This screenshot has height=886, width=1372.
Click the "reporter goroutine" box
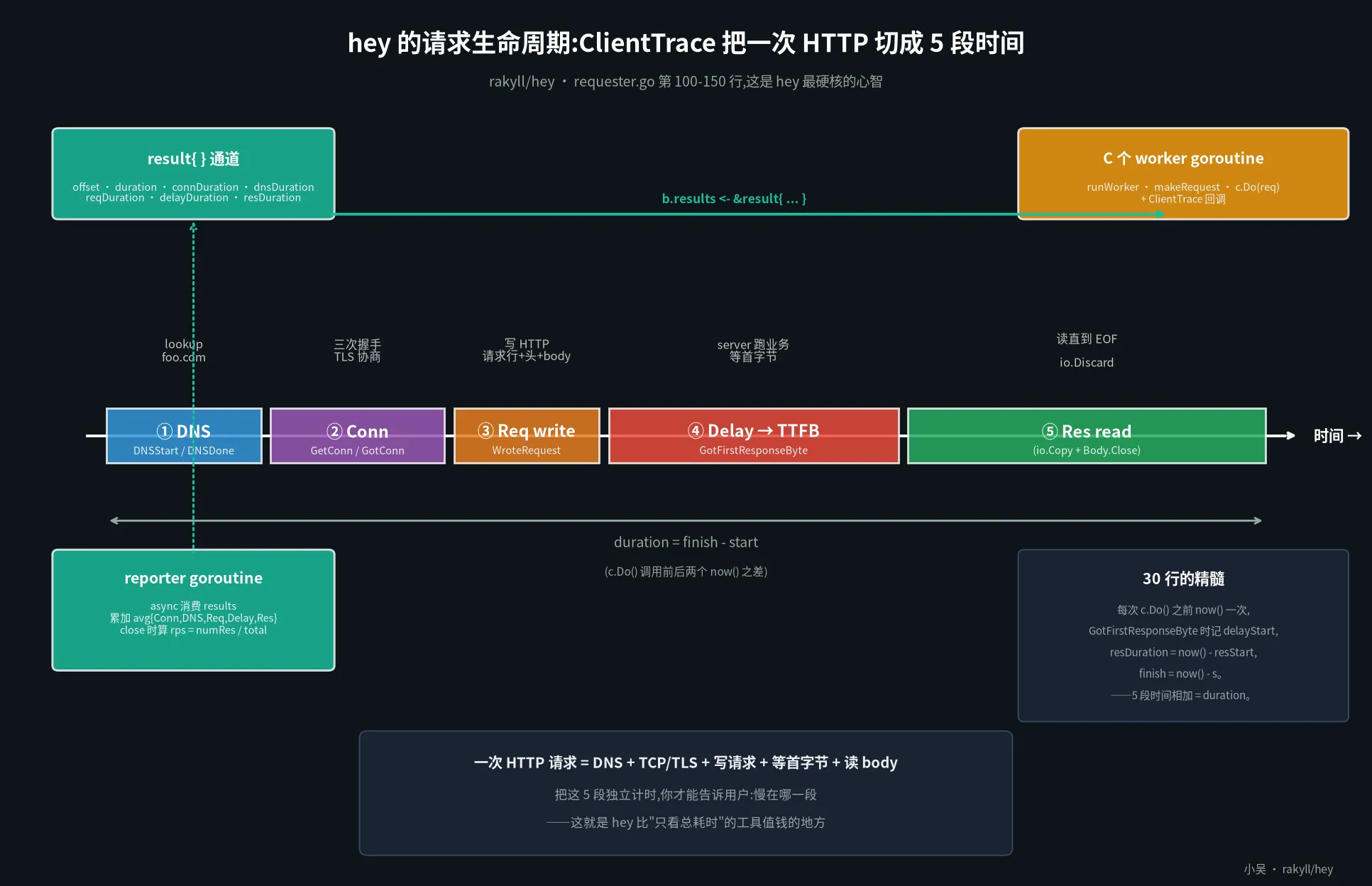click(x=193, y=610)
